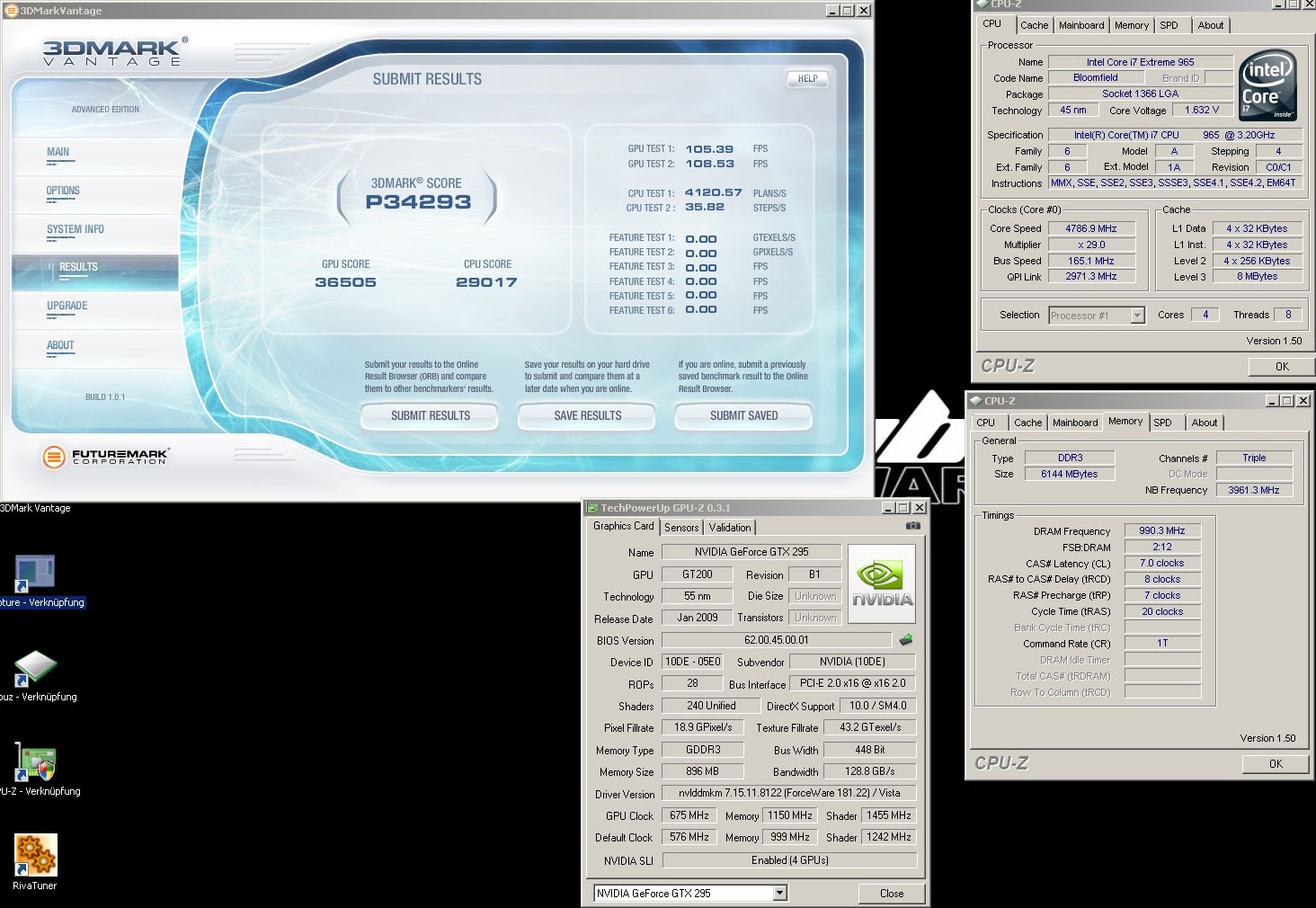This screenshot has height=908, width=1316.
Task: Click the SAVE RESULTS button
Action: click(587, 415)
